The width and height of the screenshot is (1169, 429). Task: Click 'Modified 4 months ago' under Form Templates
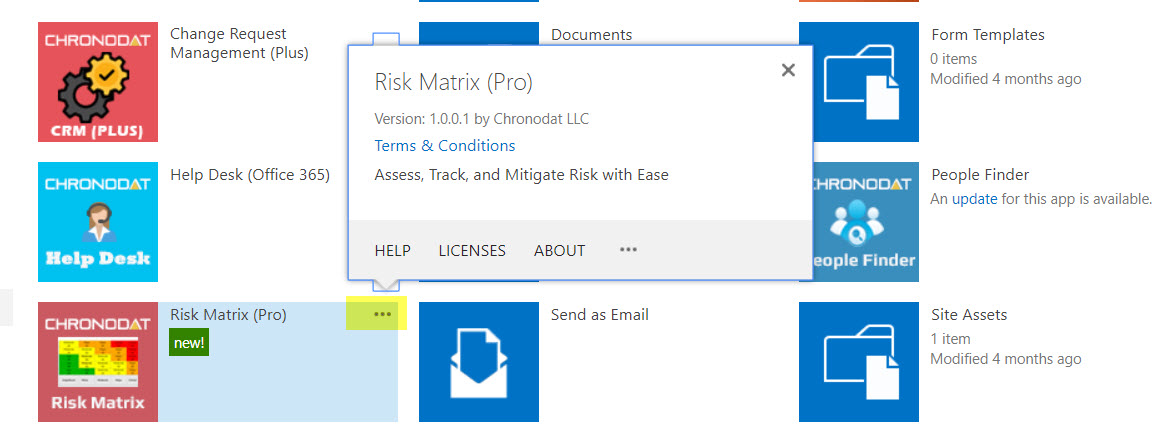(1006, 79)
